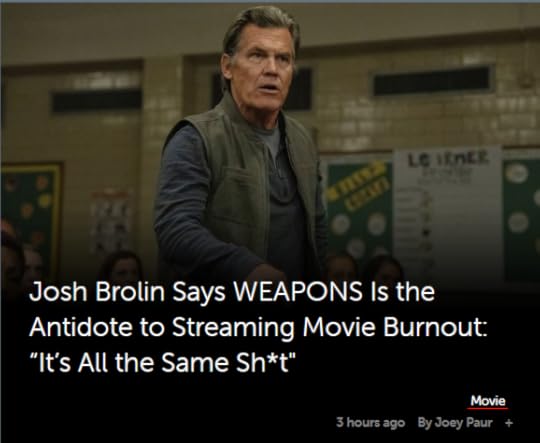The height and width of the screenshot is (443, 540).
Task: Open the Movie category tag
Action: (x=488, y=401)
